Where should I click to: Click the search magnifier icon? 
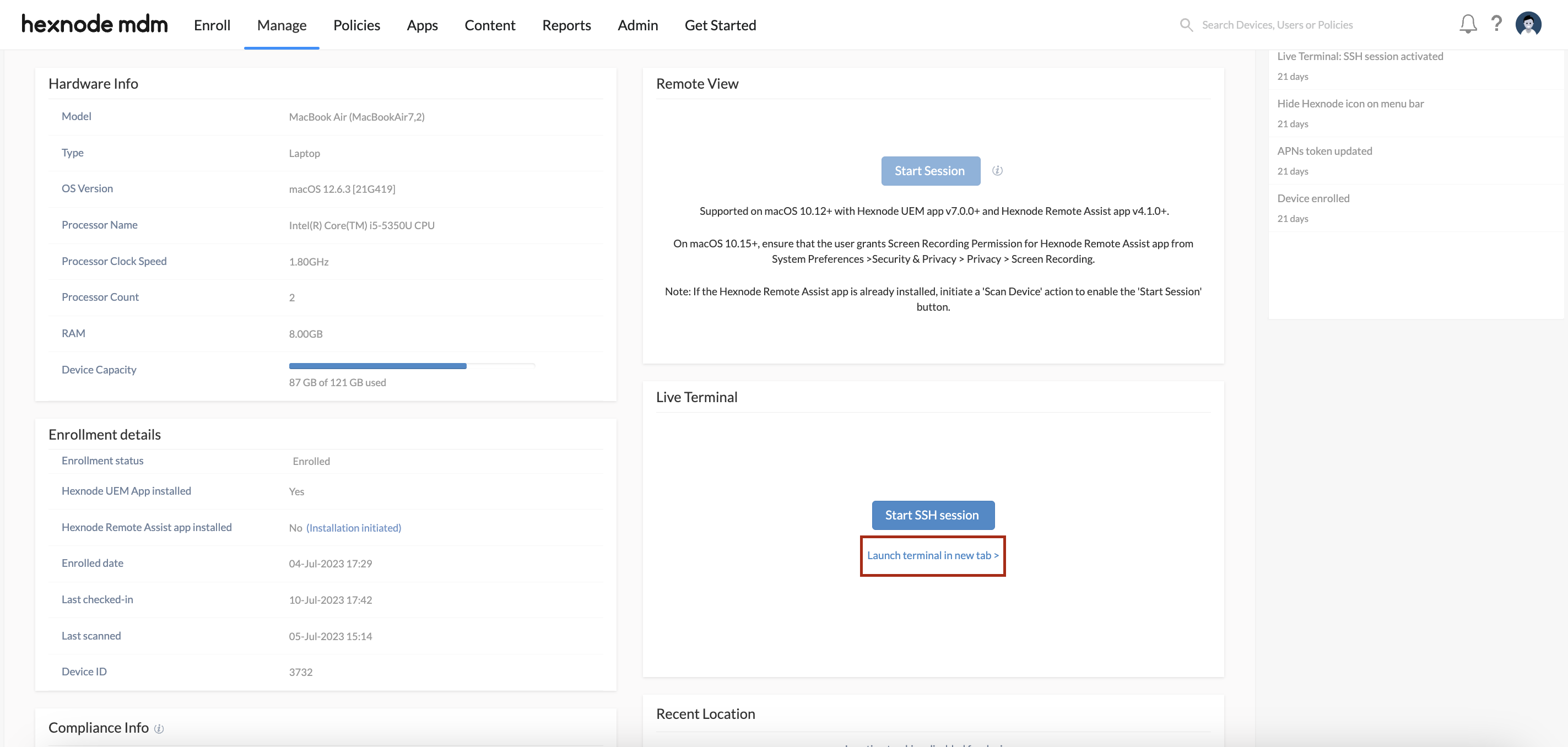(x=1186, y=25)
